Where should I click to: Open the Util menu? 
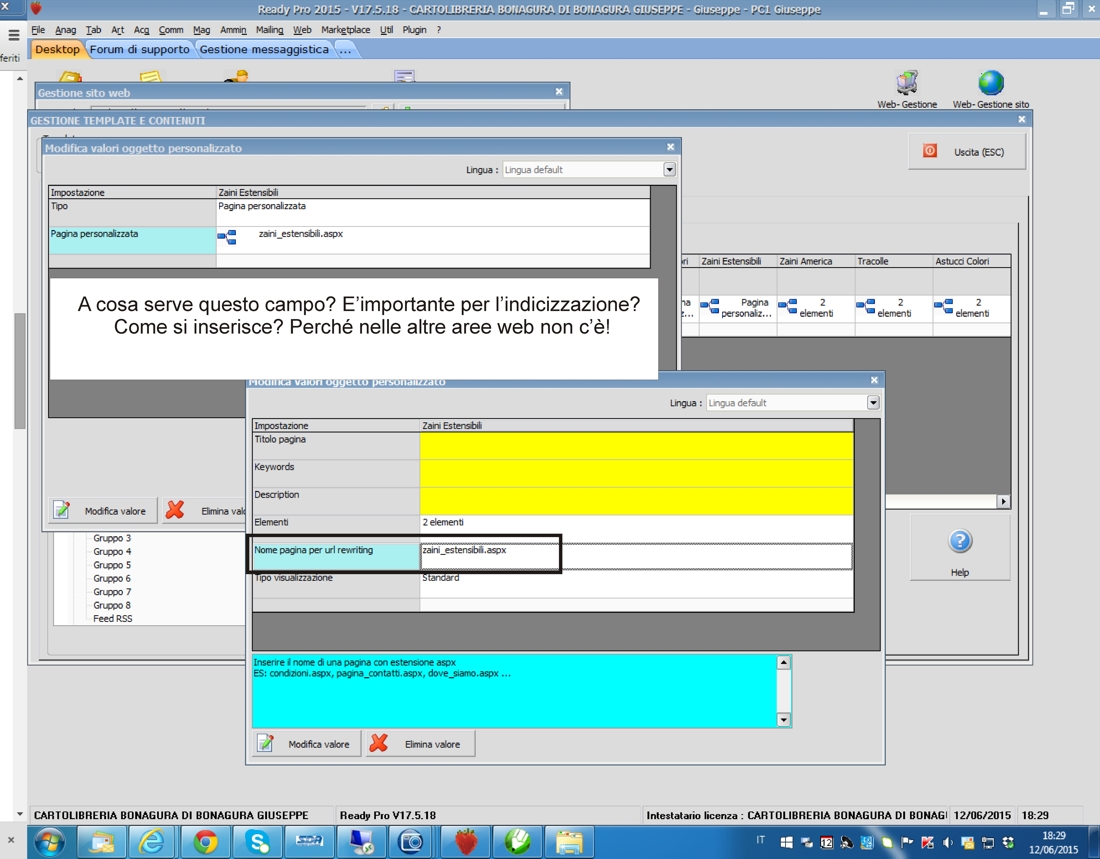point(387,29)
